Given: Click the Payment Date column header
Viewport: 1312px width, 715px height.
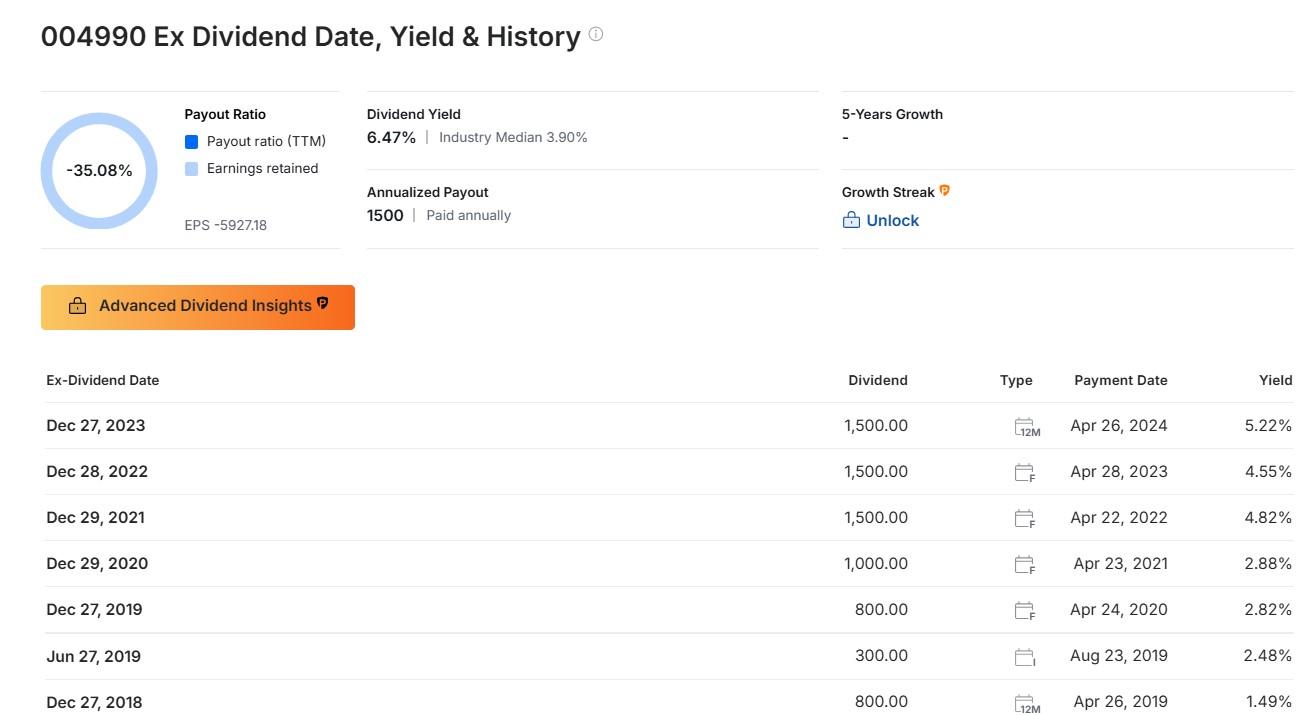Looking at the screenshot, I should tap(1121, 380).
